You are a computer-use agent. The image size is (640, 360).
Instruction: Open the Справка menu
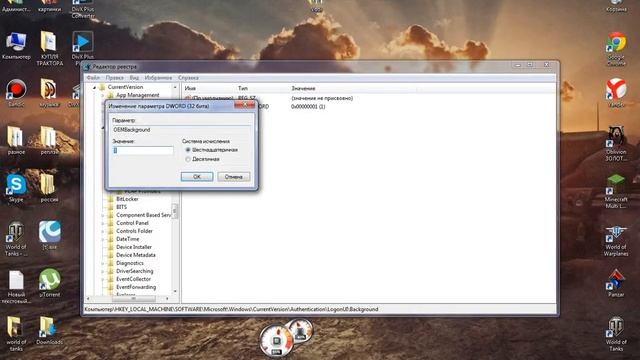tap(188, 78)
